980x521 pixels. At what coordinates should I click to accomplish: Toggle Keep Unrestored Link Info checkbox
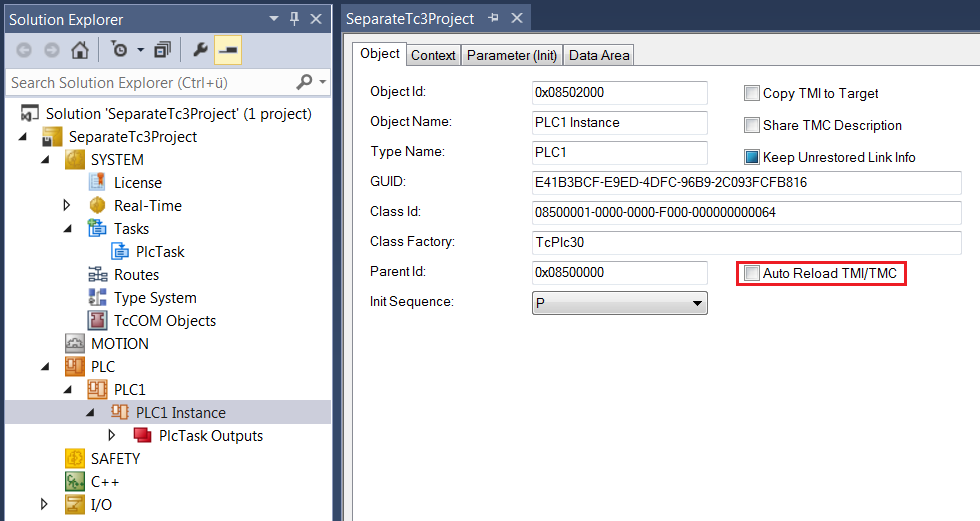click(x=751, y=157)
